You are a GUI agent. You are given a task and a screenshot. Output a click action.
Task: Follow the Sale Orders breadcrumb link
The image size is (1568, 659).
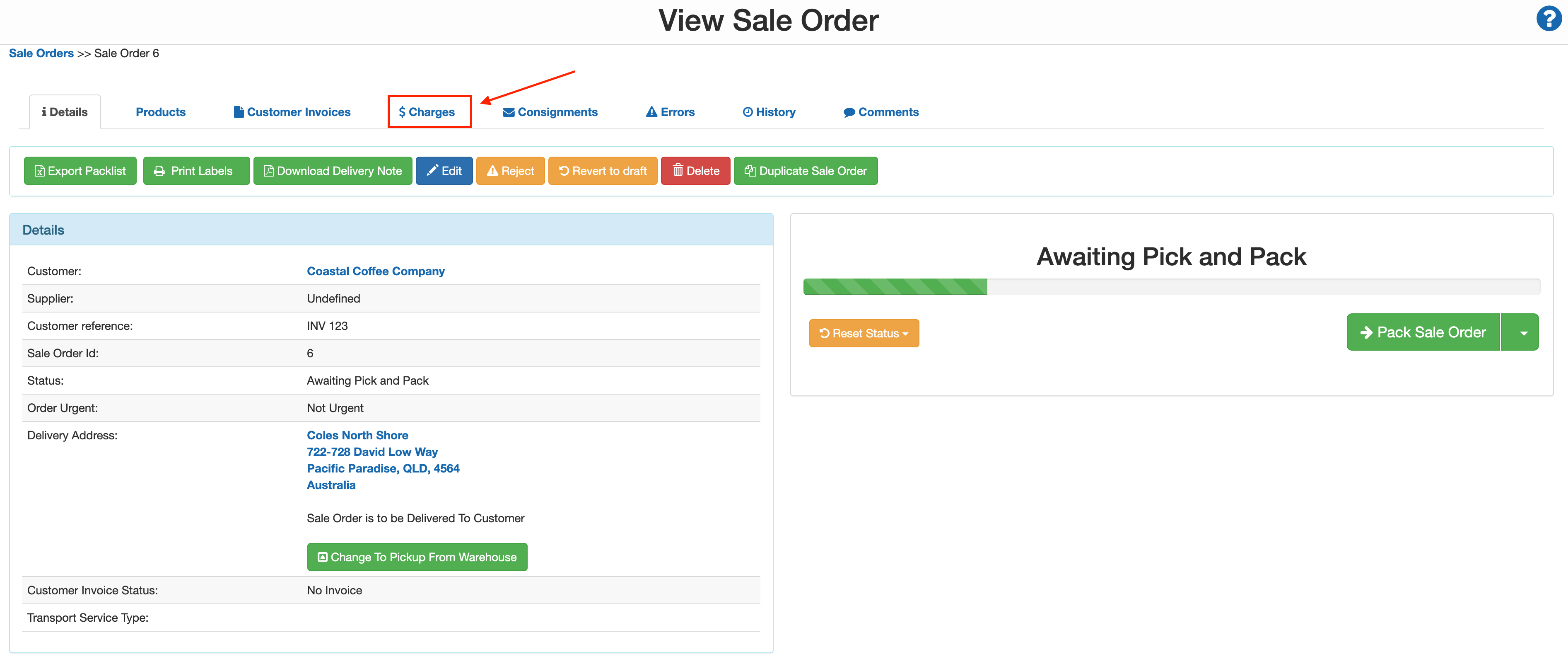click(x=41, y=53)
